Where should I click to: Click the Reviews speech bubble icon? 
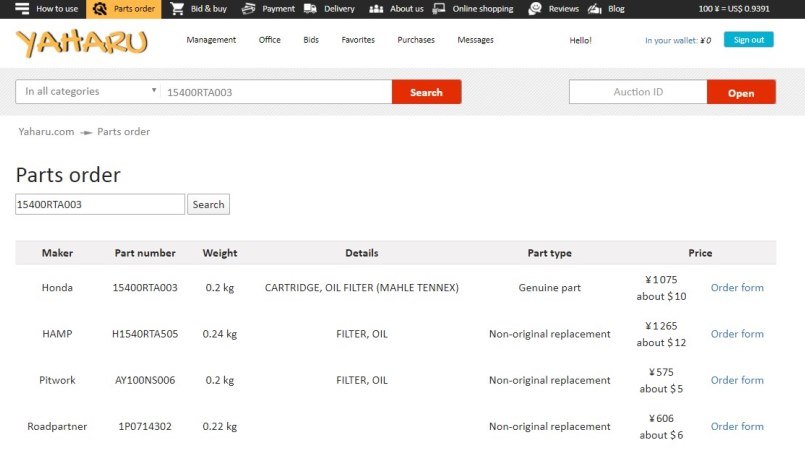[x=535, y=9]
